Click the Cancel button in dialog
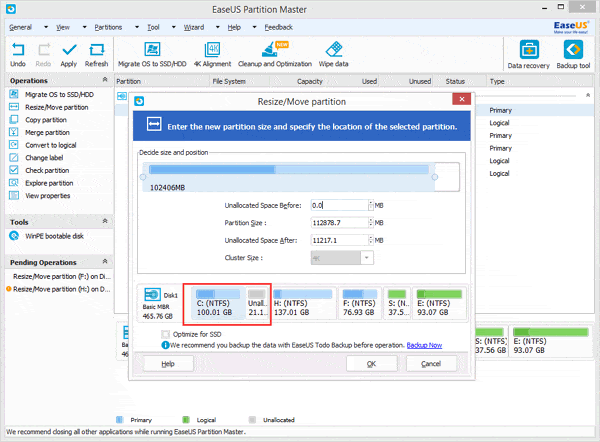Screen dimensions: 600x442 coord(431,364)
